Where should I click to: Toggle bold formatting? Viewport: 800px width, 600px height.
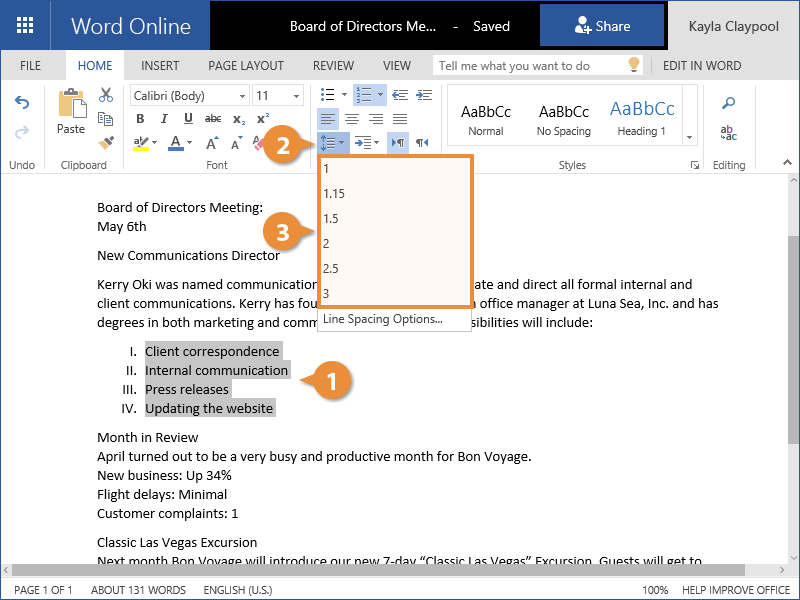pyautogui.click(x=140, y=119)
